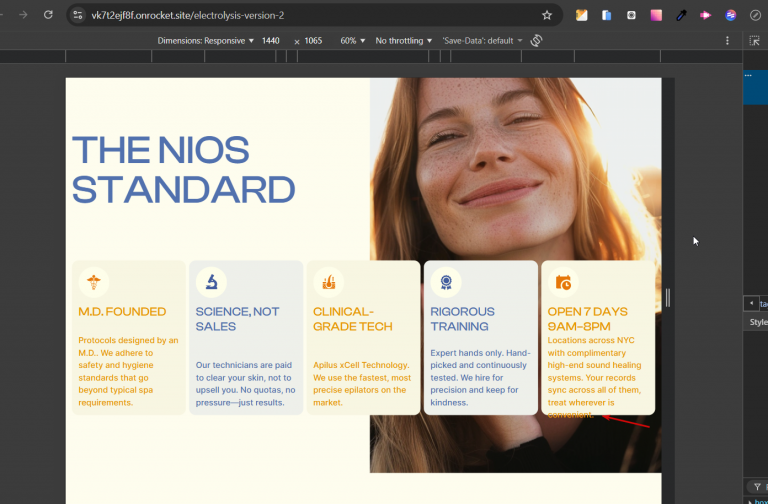Click the microscope icon on Science card
This screenshot has height=504, width=768.
click(x=211, y=282)
